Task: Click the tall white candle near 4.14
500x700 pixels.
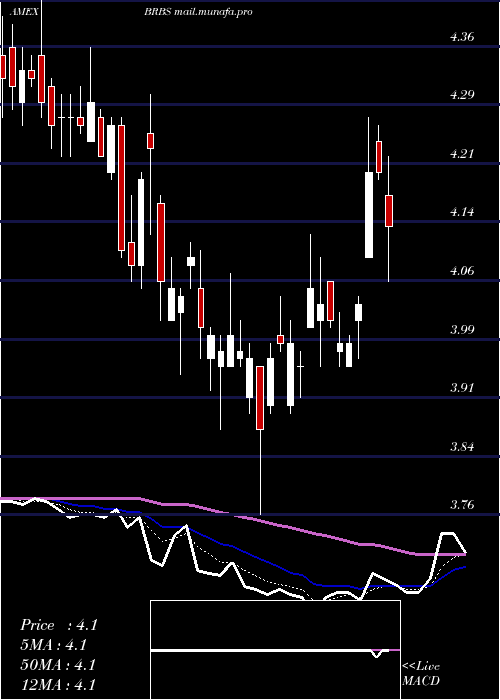Action: click(x=369, y=215)
